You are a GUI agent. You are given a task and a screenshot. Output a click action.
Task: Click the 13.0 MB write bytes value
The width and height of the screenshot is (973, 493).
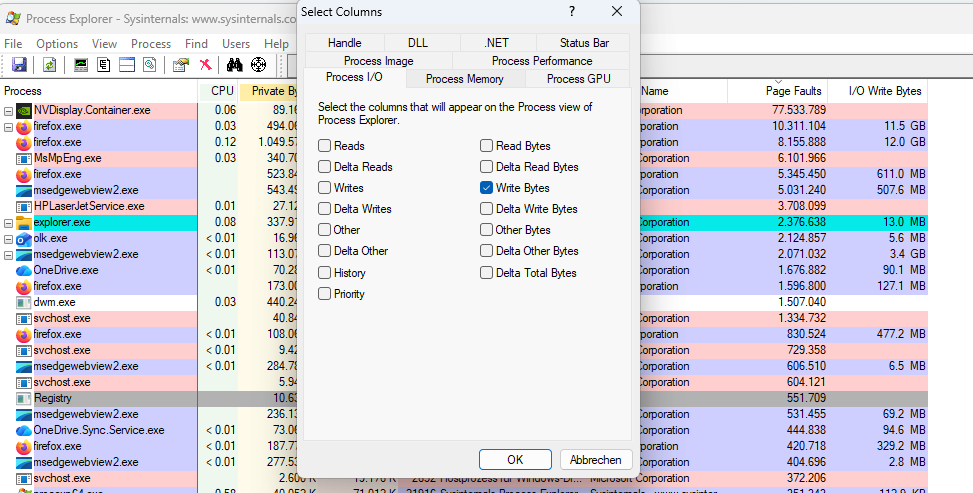(x=904, y=222)
